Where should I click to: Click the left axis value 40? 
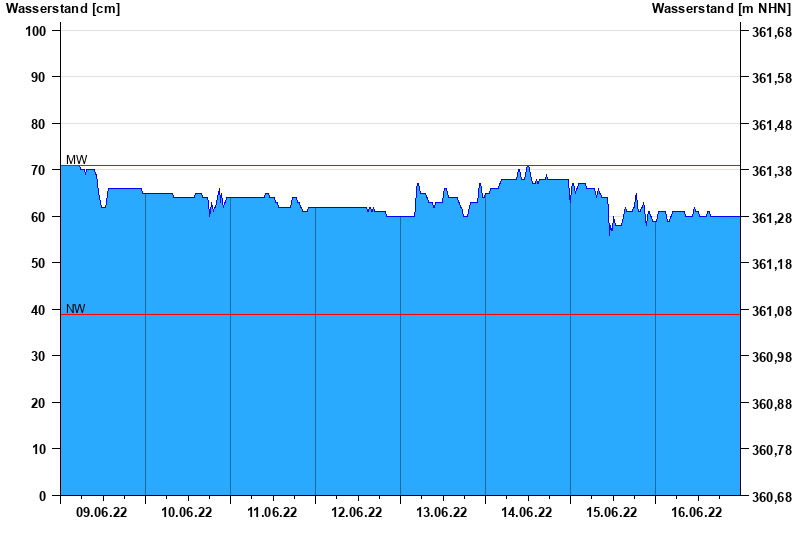38,310
